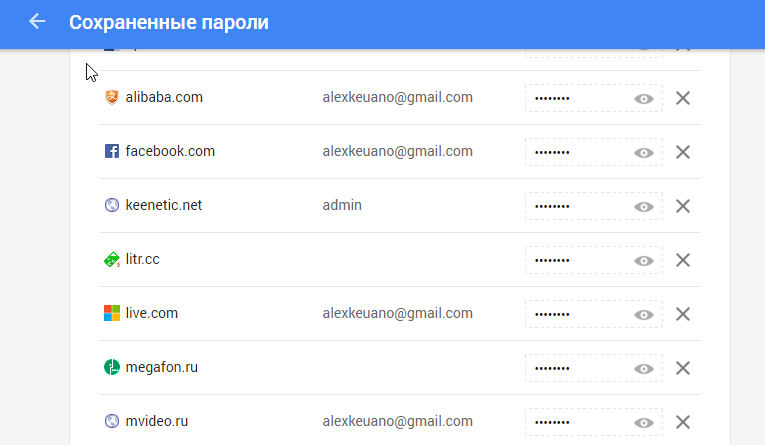
Task: Toggle keenetic.net password visibility
Action: pos(644,206)
